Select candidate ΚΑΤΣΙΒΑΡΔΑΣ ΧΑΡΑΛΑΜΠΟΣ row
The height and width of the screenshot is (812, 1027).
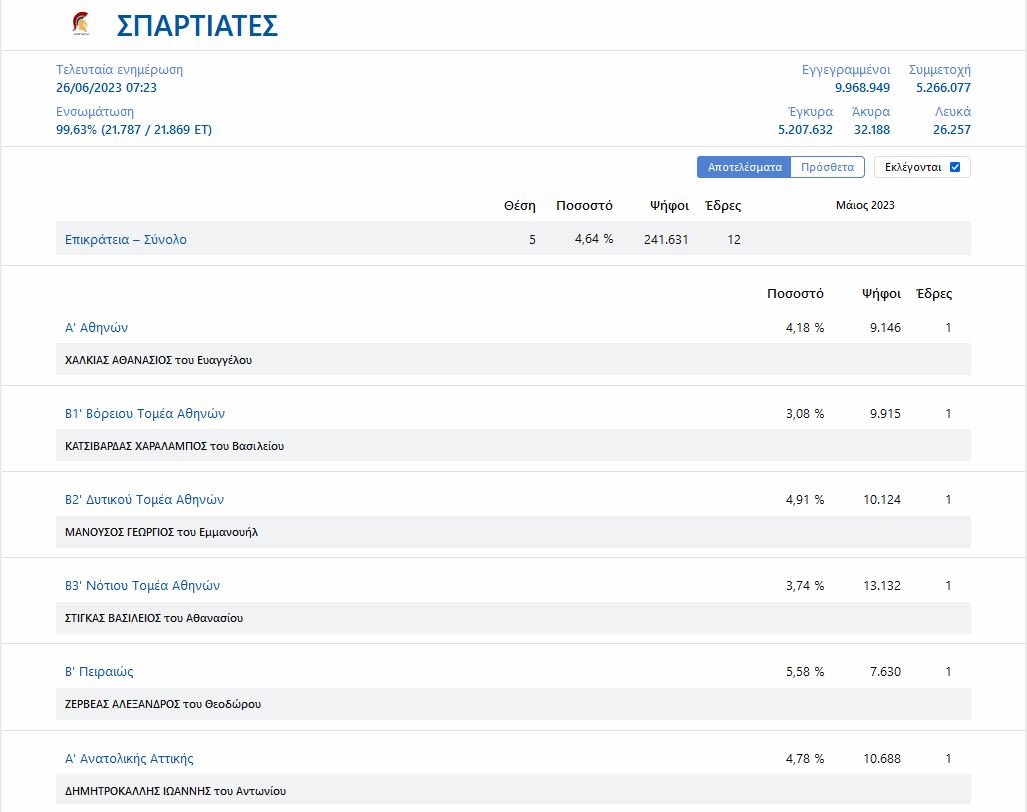(174, 446)
